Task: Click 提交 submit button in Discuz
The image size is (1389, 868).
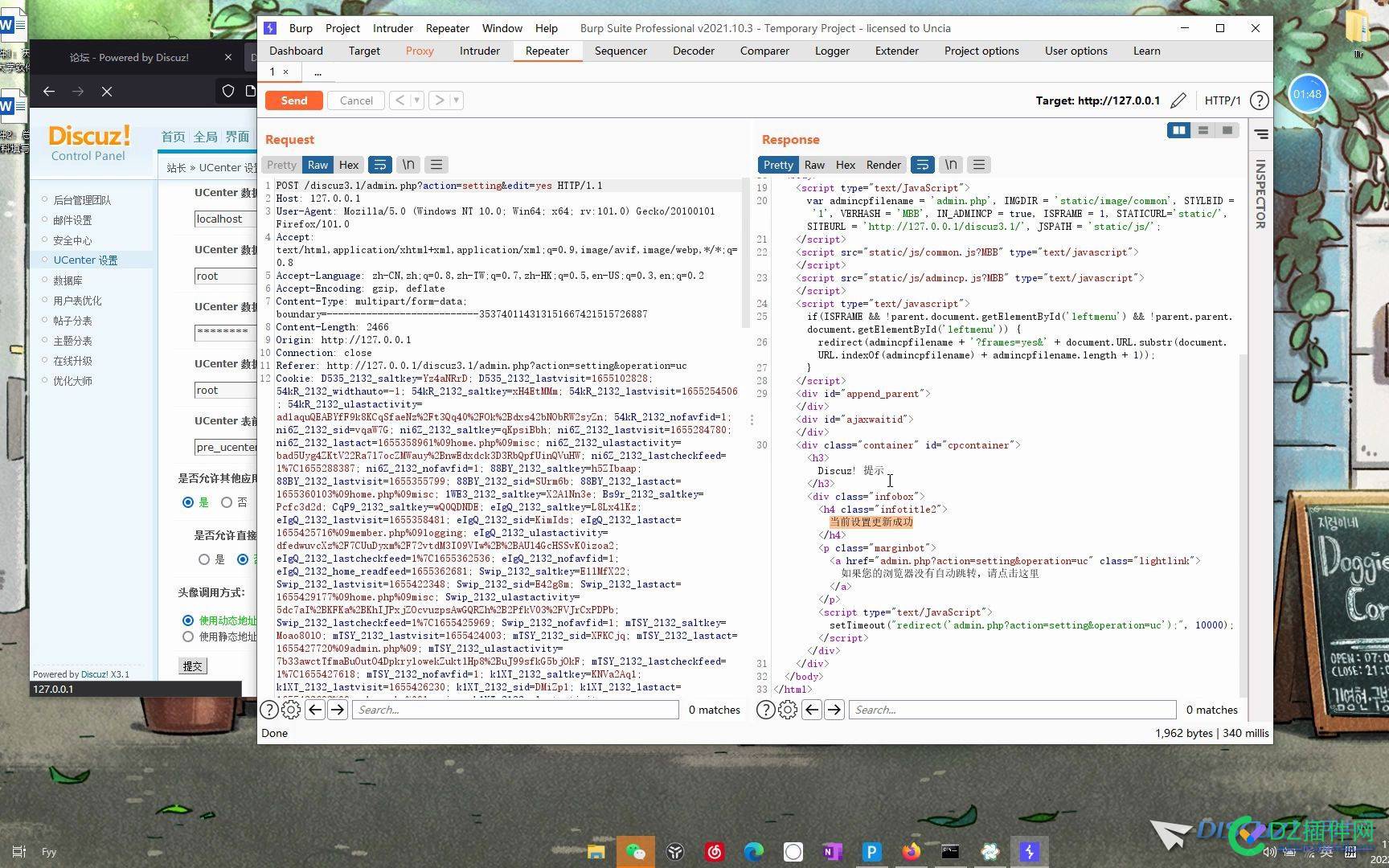Action: coord(193,665)
